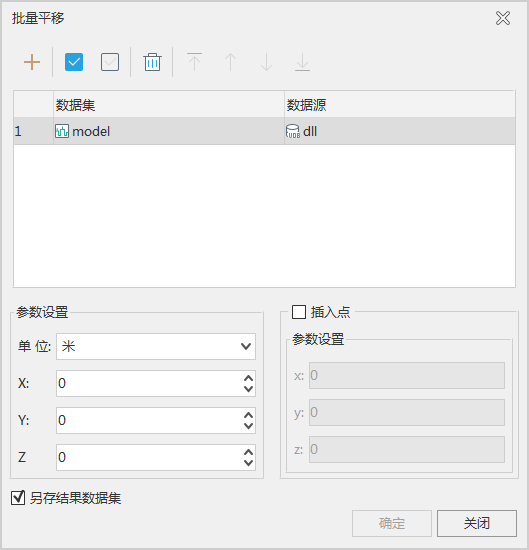Click the 关闭 button

477,523
